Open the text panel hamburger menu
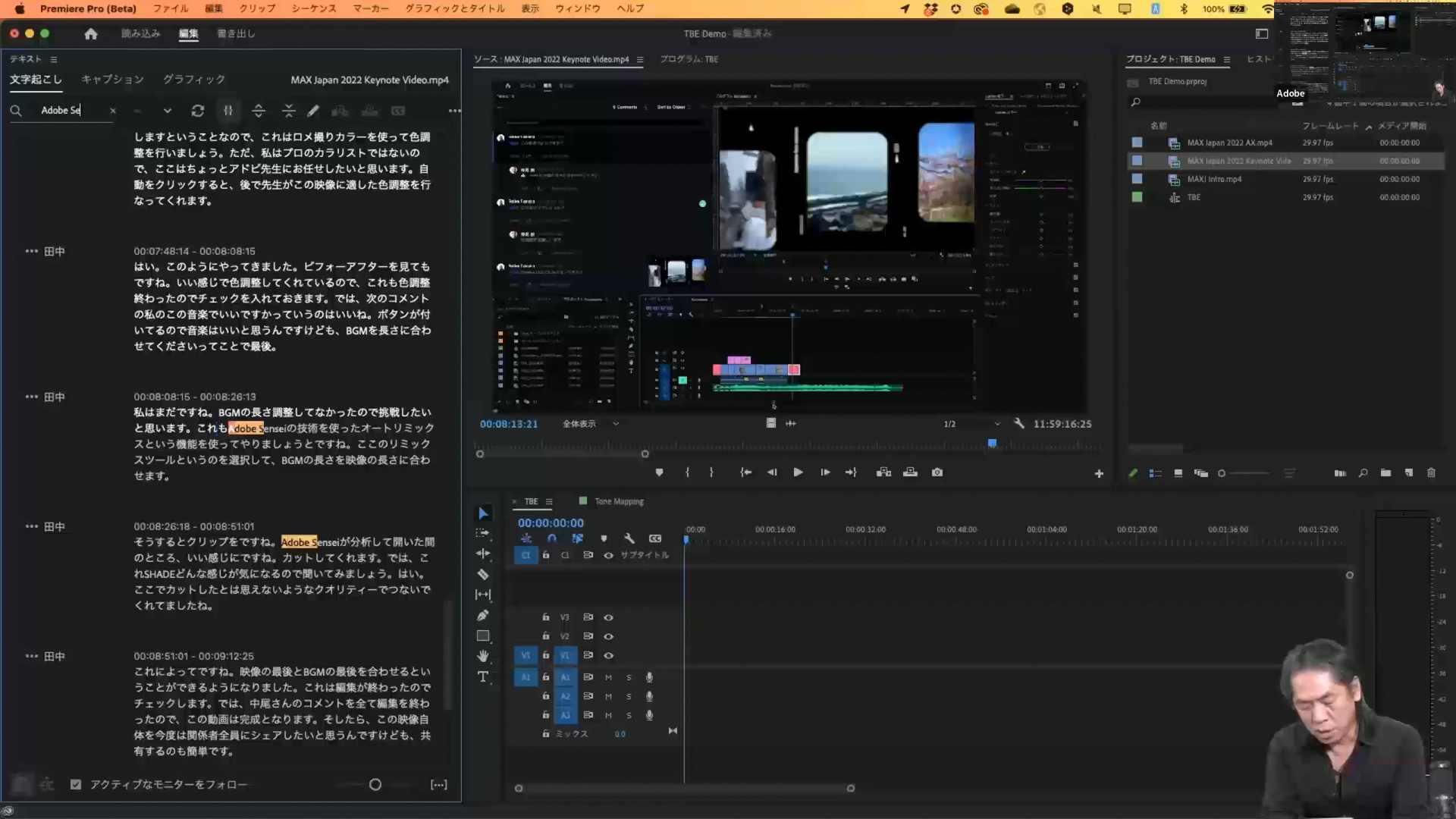This screenshot has height=819, width=1456. [x=54, y=59]
